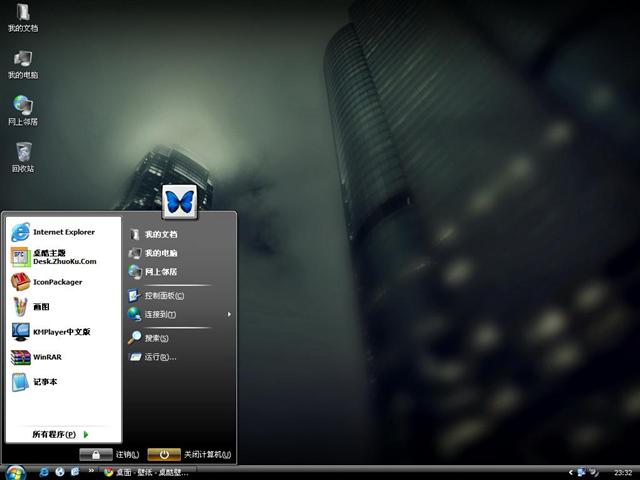Open 我的文档 in start menu right pane
Viewport: 640px width, 480px height.
pyautogui.click(x=180, y=234)
